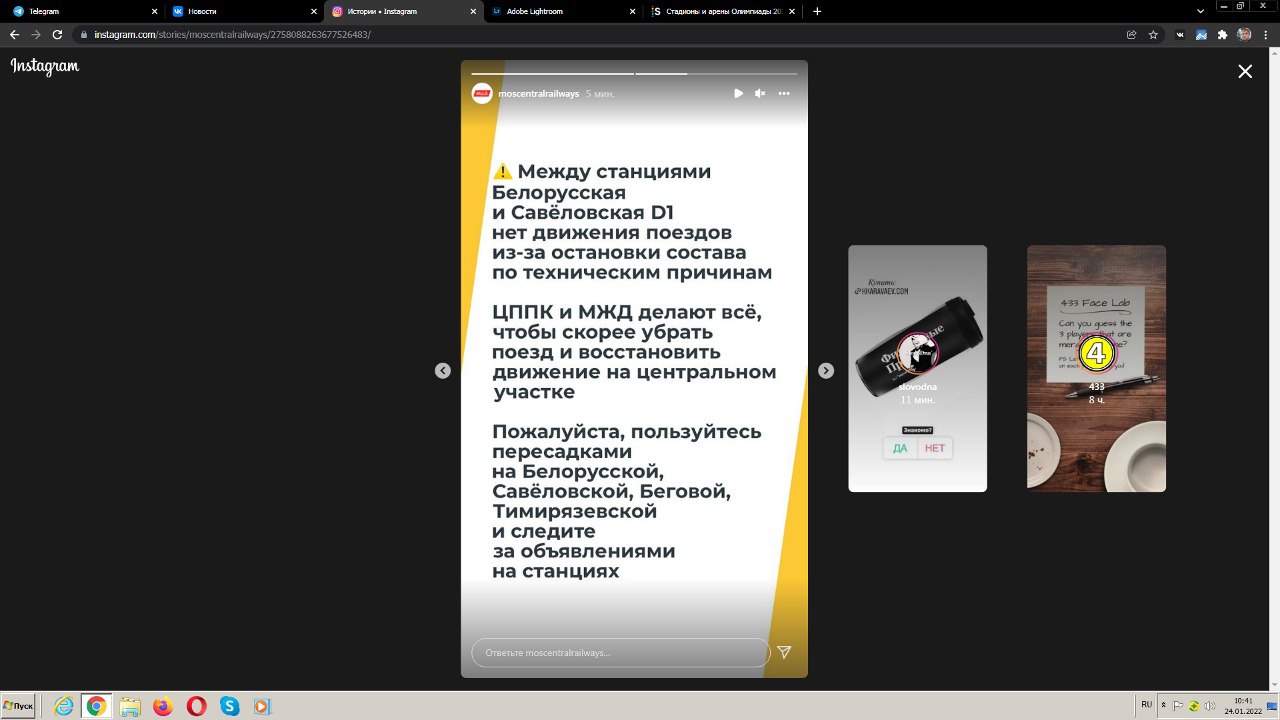Image resolution: width=1280 pixels, height=720 pixels.
Task: Open the 433 story thumbnail
Action: (x=1096, y=368)
